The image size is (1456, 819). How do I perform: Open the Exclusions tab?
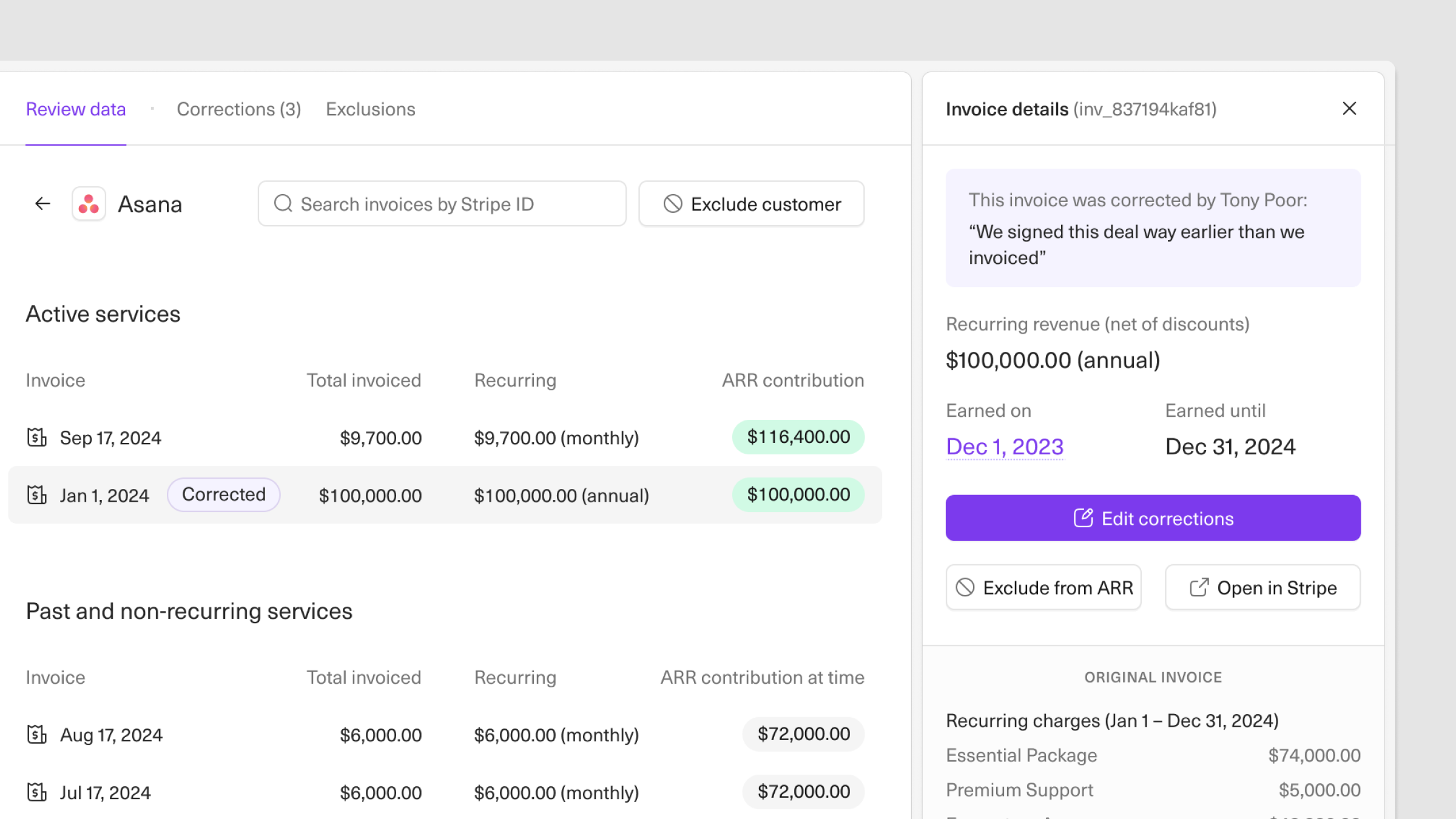tap(370, 109)
